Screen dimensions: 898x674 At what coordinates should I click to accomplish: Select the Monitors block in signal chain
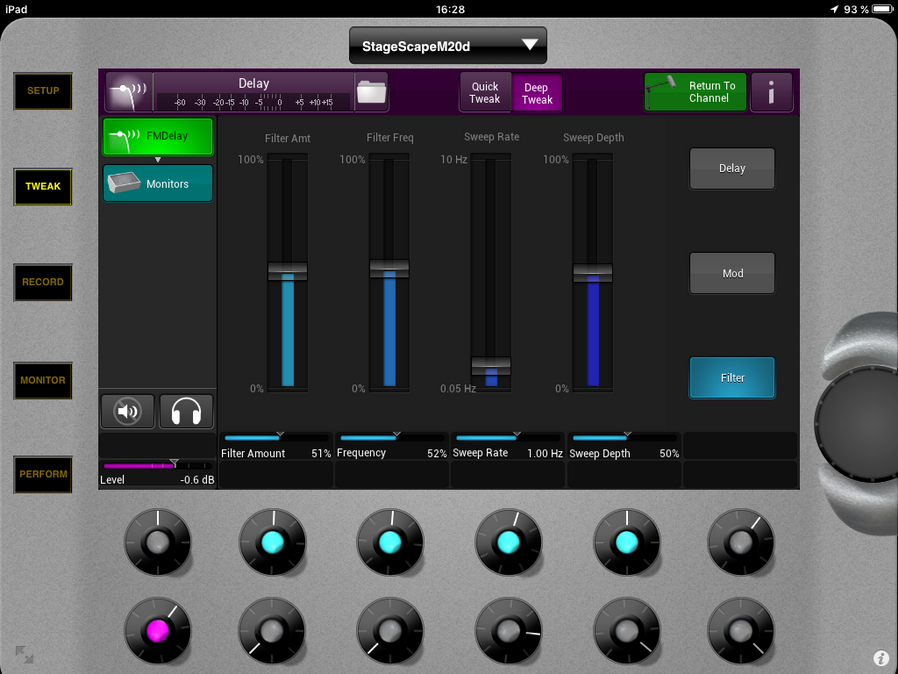(158, 184)
